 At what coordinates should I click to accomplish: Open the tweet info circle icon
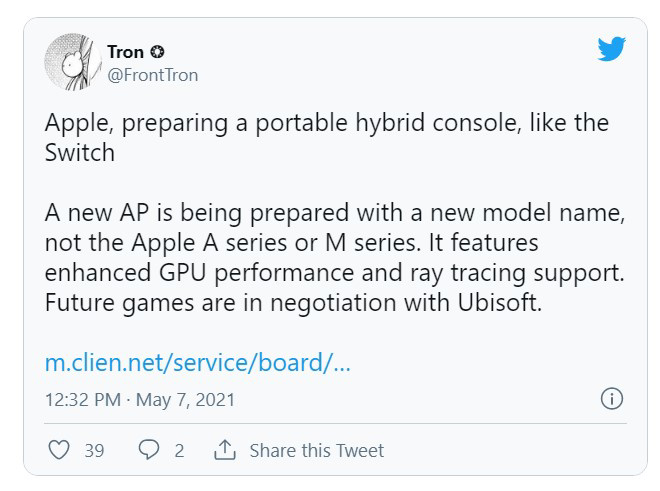[x=611, y=399]
